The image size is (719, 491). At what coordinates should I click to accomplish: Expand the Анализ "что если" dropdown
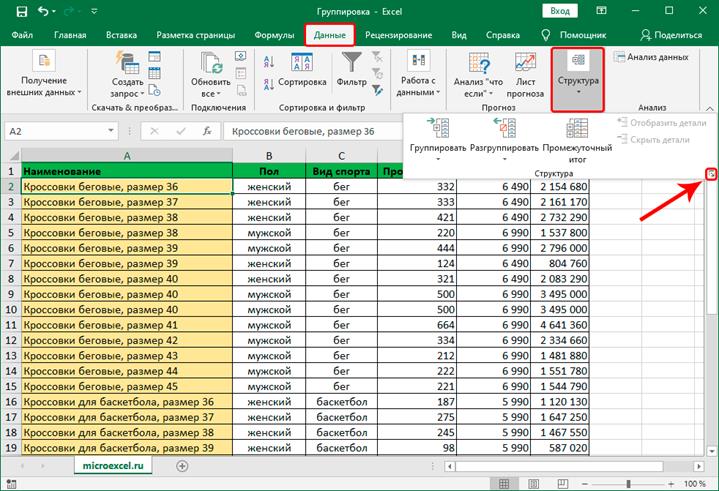coord(478,74)
